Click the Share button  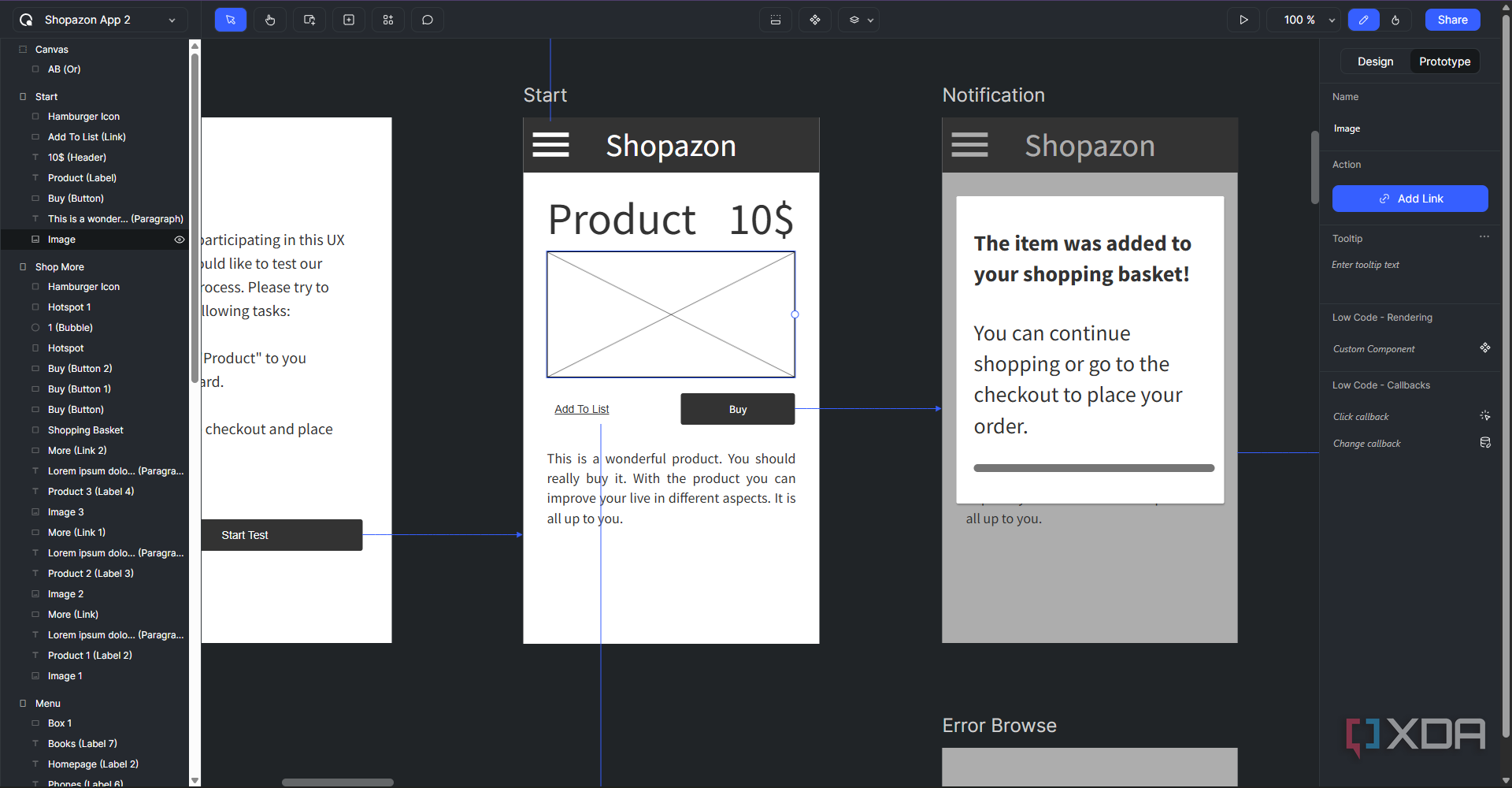click(x=1452, y=20)
